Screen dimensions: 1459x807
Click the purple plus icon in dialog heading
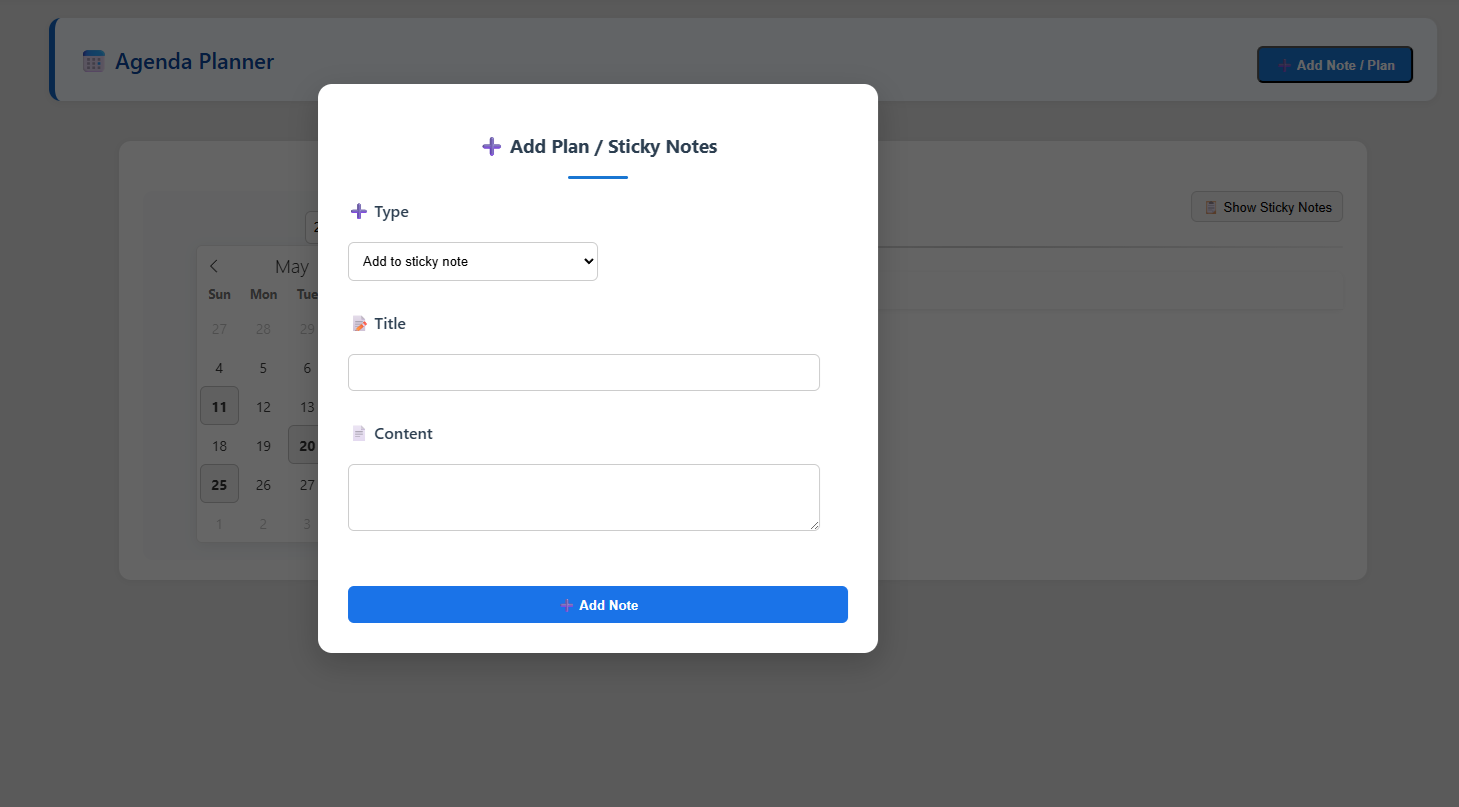point(491,147)
